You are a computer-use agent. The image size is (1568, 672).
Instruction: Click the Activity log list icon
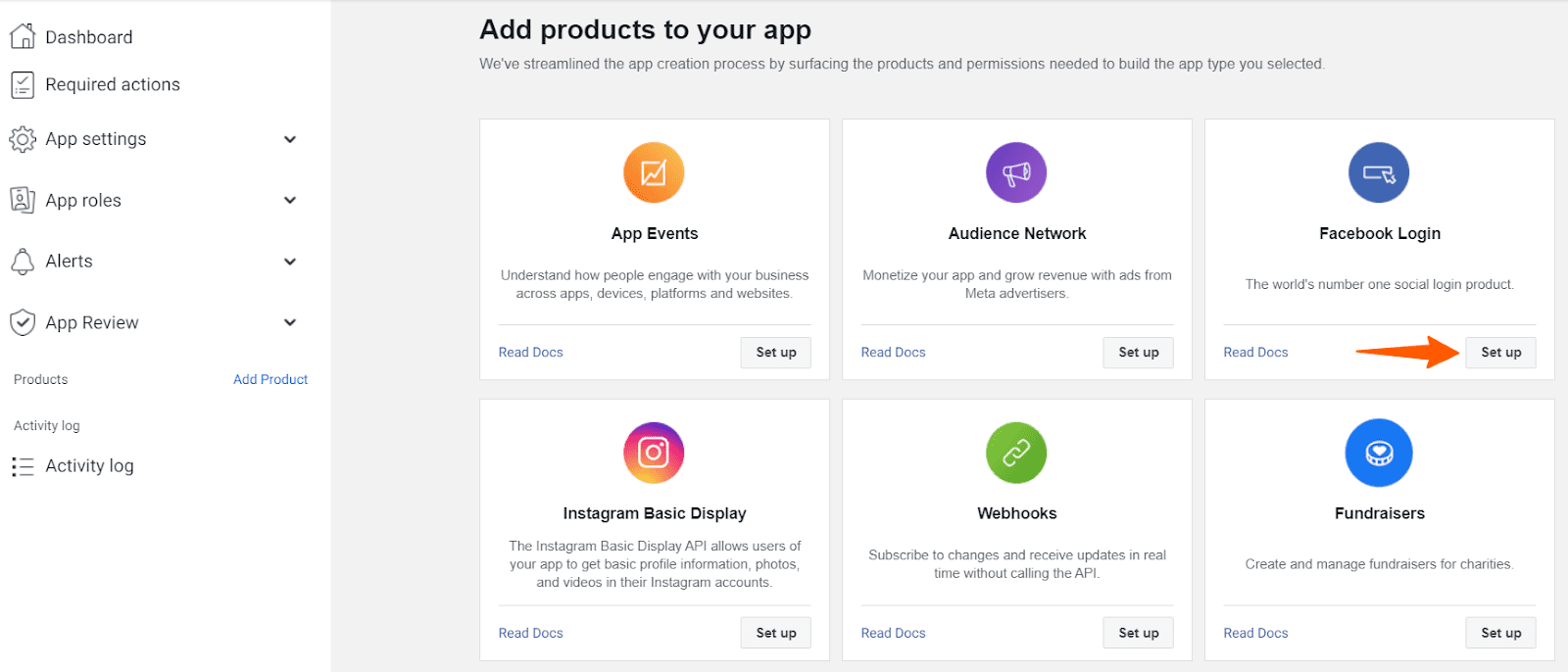(x=22, y=465)
